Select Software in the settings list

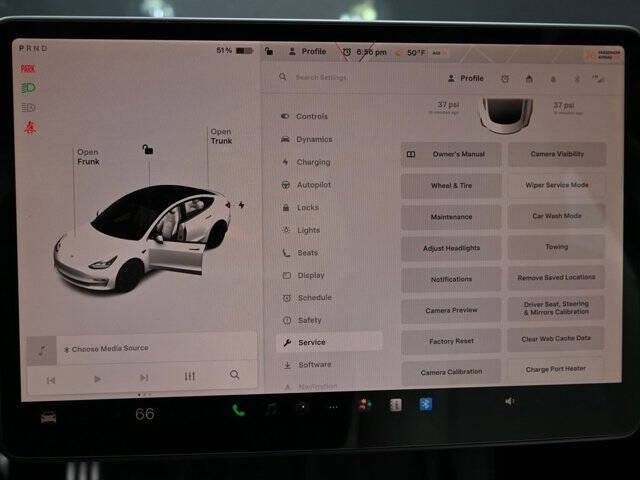(x=307, y=364)
